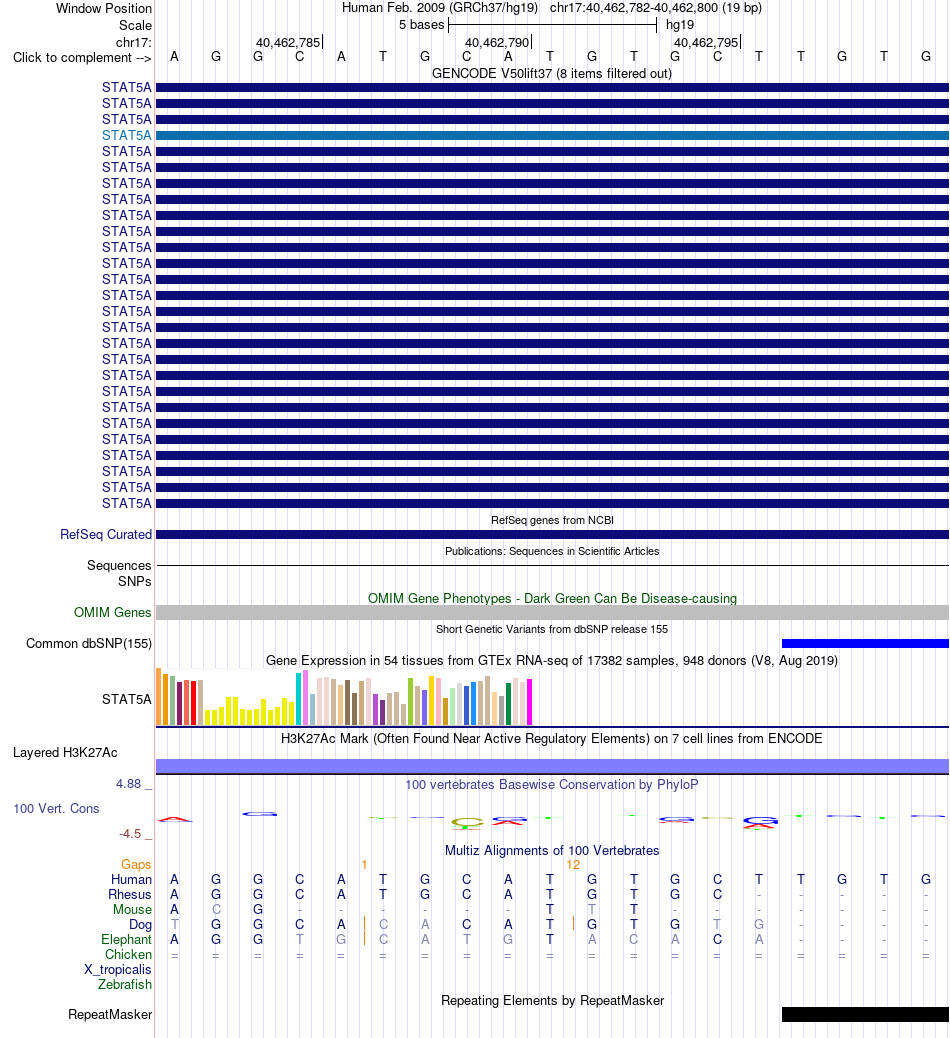This screenshot has width=950, height=1038.
Task: Open '100 vertebrates Basewise Conservation by PhyloP' title
Action: coord(552,784)
